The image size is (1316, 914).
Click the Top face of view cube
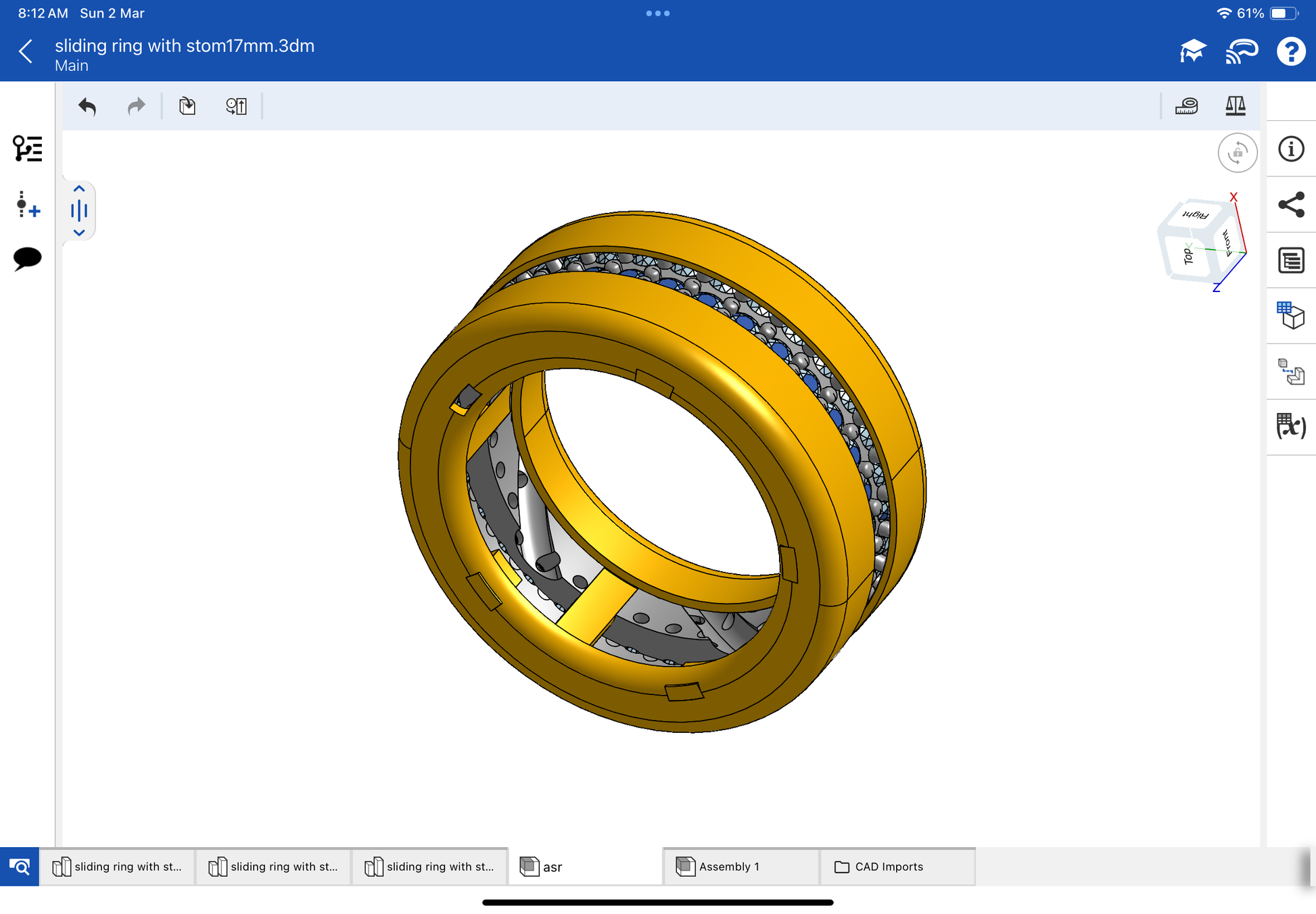1188,257
